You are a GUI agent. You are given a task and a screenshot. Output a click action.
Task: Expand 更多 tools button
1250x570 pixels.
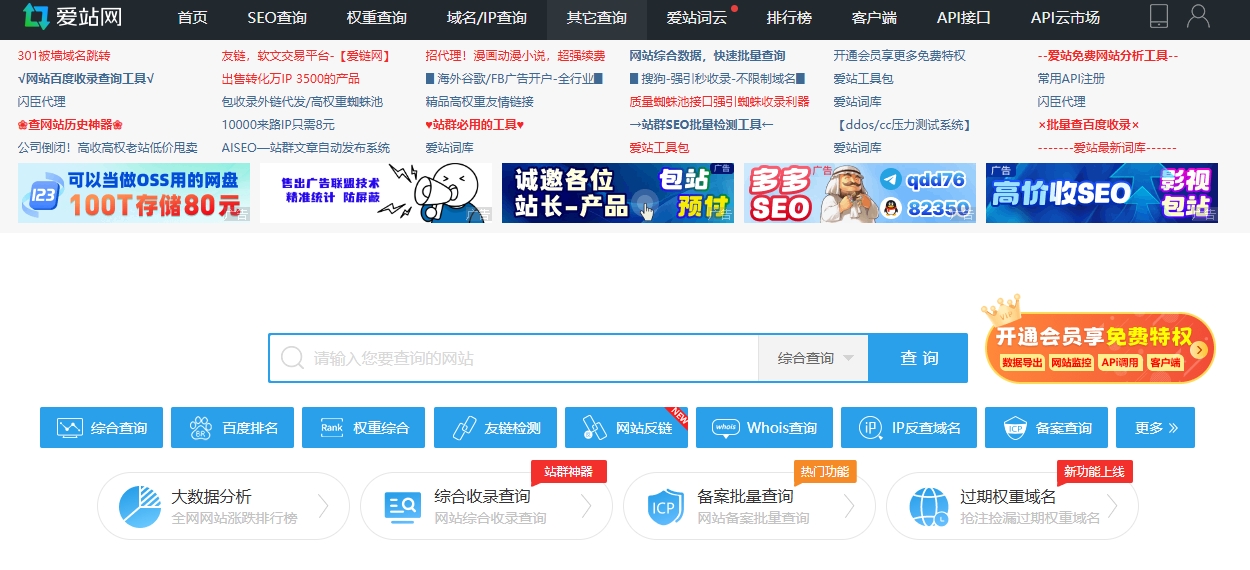pyautogui.click(x=1155, y=428)
